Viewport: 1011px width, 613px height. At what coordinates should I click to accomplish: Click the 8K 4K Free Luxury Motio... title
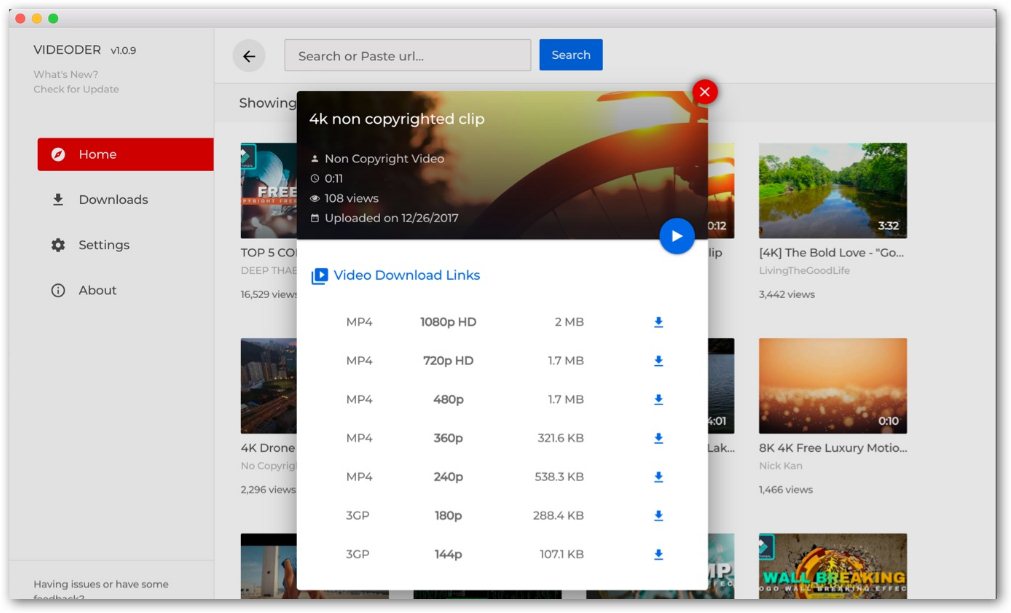[x=832, y=448]
